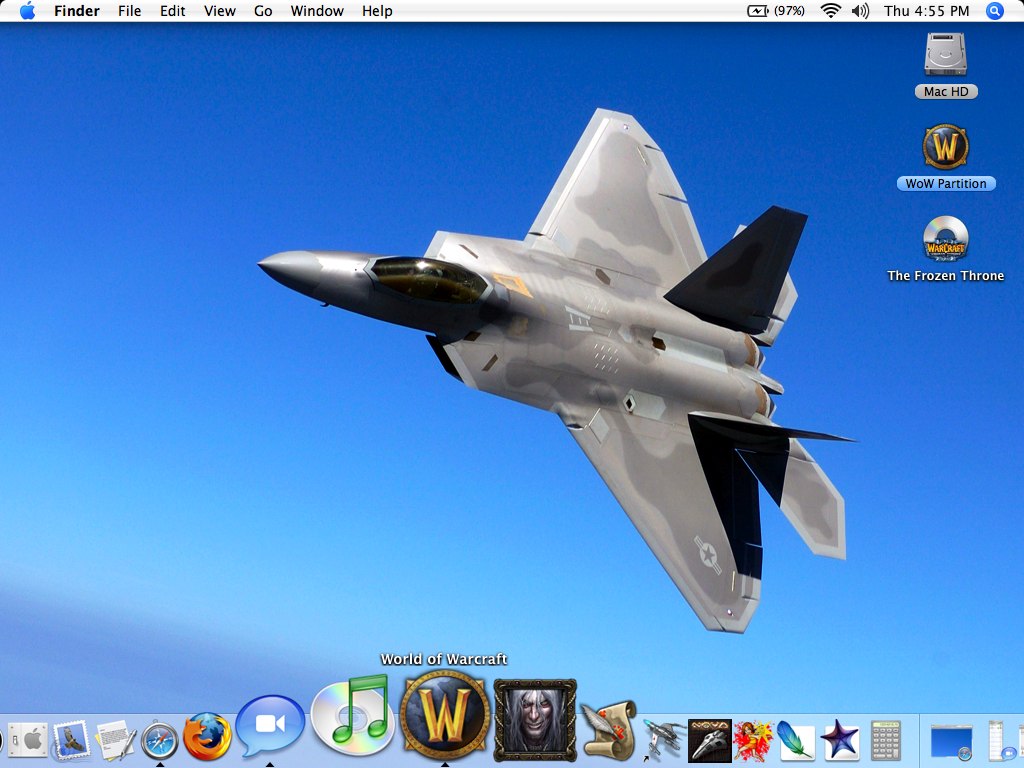Image resolution: width=1024 pixels, height=768 pixels.
Task: Open the Apple menu
Action: click(x=27, y=11)
